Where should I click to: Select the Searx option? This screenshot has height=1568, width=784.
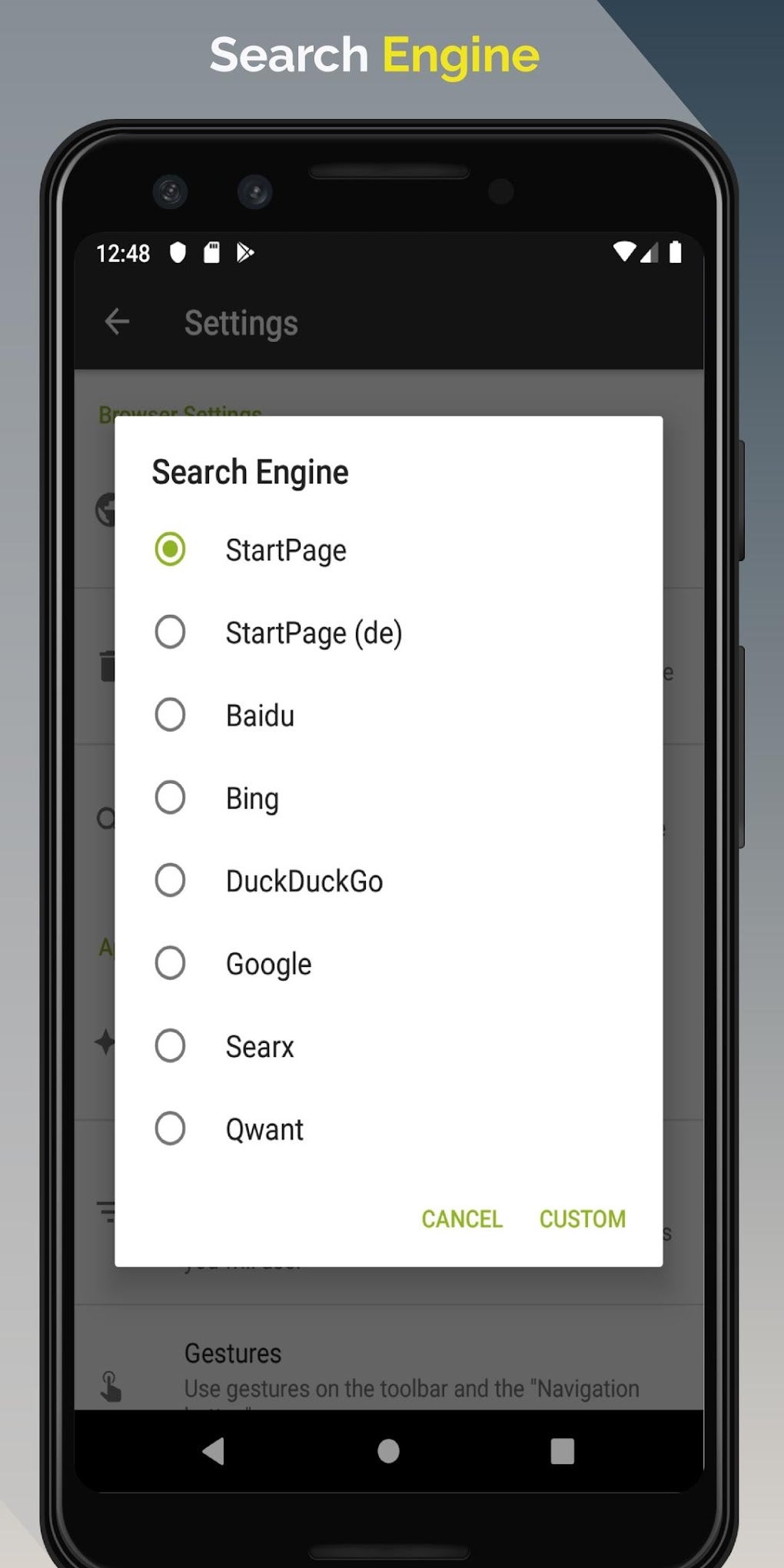coord(170,1046)
